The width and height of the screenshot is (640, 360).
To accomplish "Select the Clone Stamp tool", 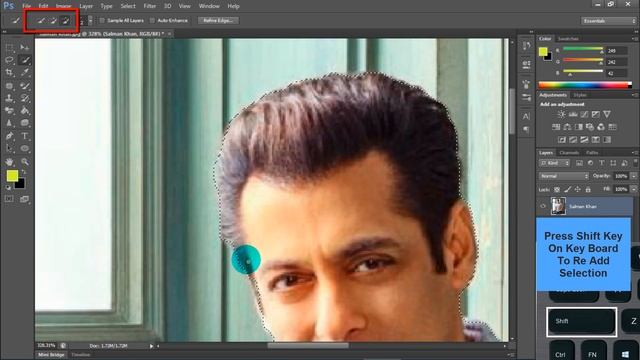I will click(9, 98).
